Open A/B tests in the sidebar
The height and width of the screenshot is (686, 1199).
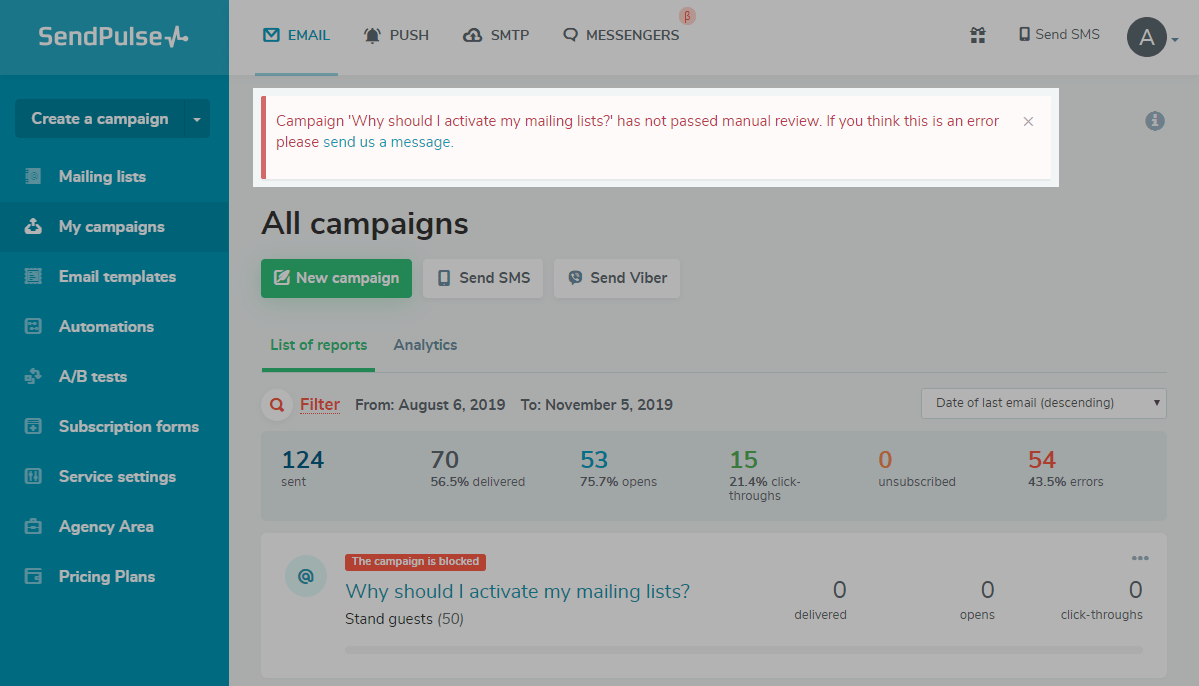93,377
